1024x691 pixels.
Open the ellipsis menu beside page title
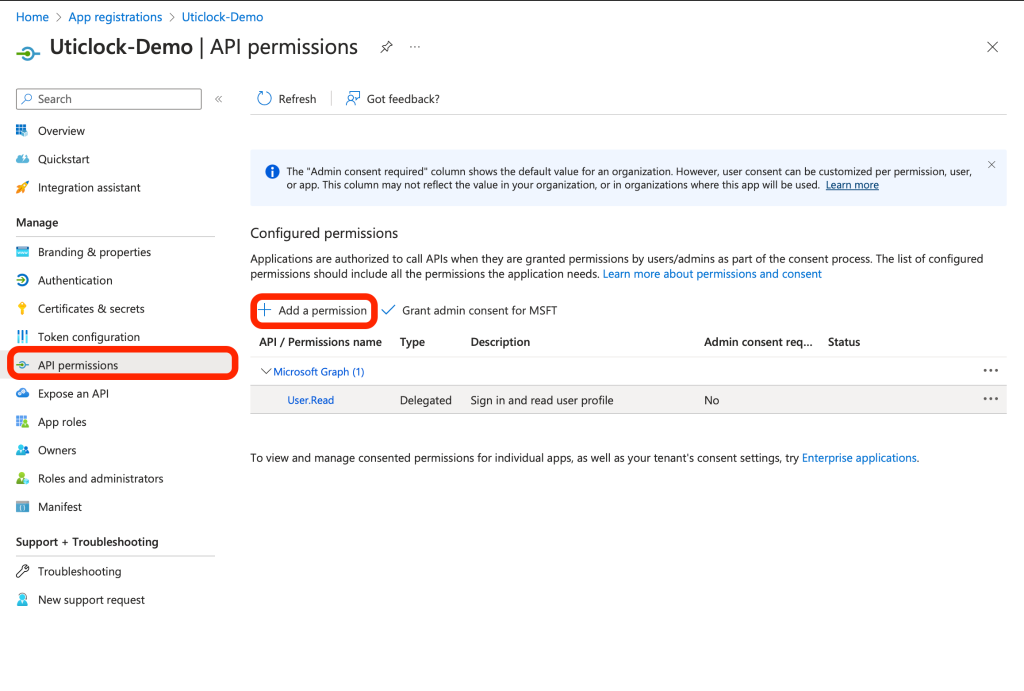point(415,47)
